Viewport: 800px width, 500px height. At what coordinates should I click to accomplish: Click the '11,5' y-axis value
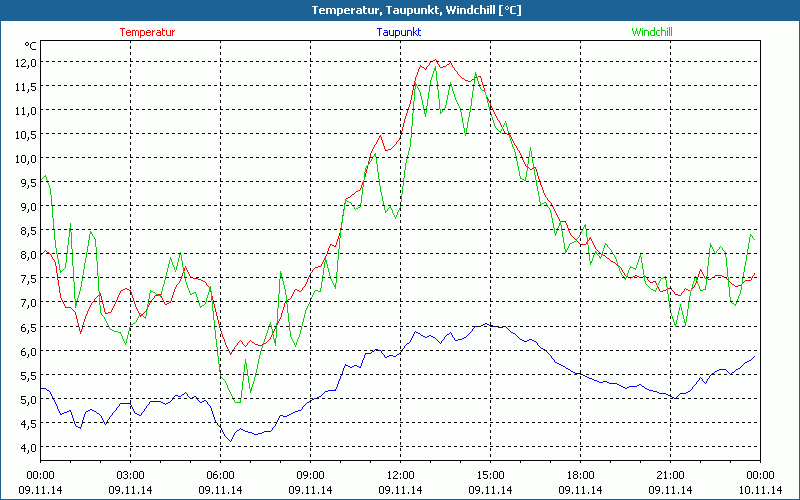click(27, 87)
